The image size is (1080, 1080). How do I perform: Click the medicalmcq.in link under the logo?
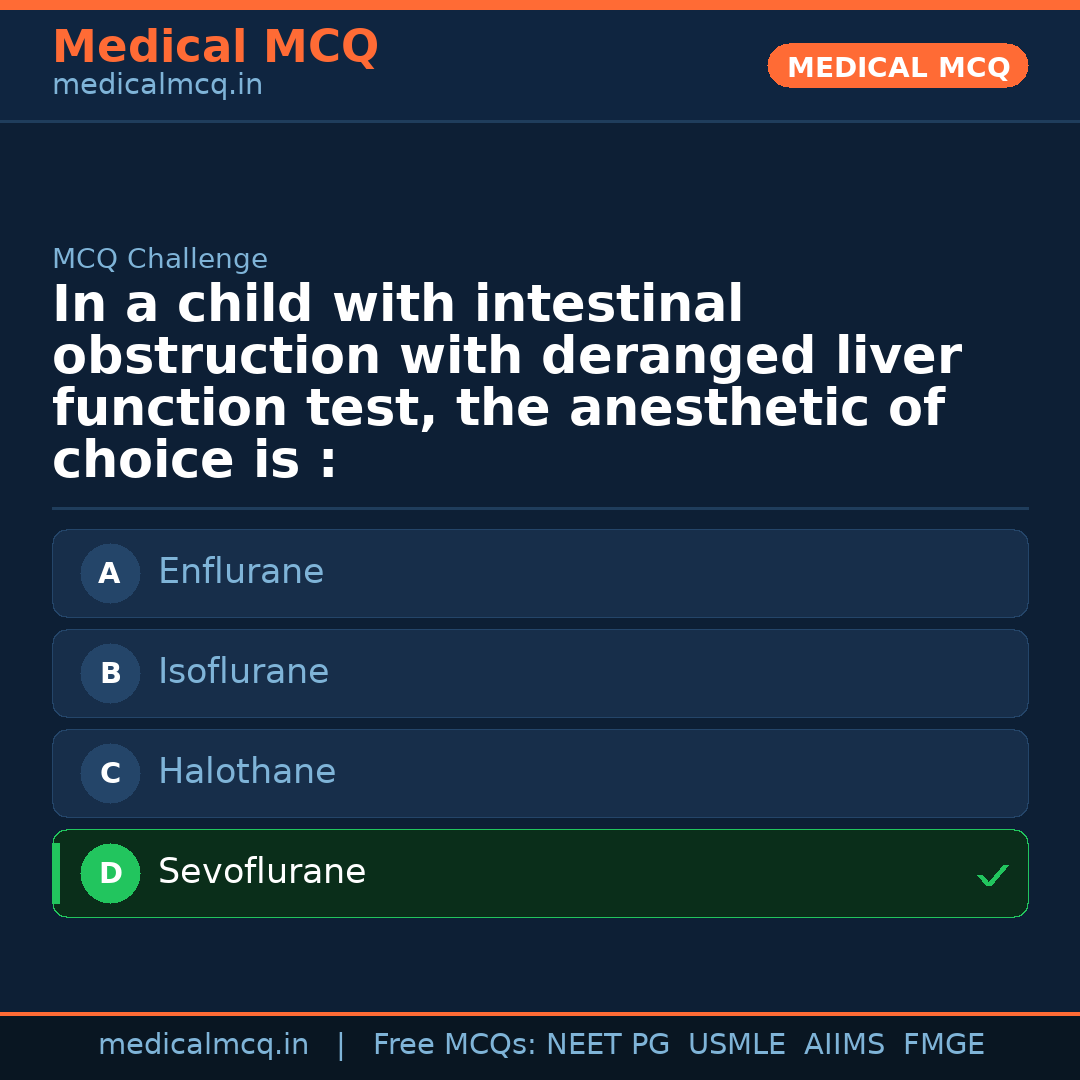click(157, 85)
